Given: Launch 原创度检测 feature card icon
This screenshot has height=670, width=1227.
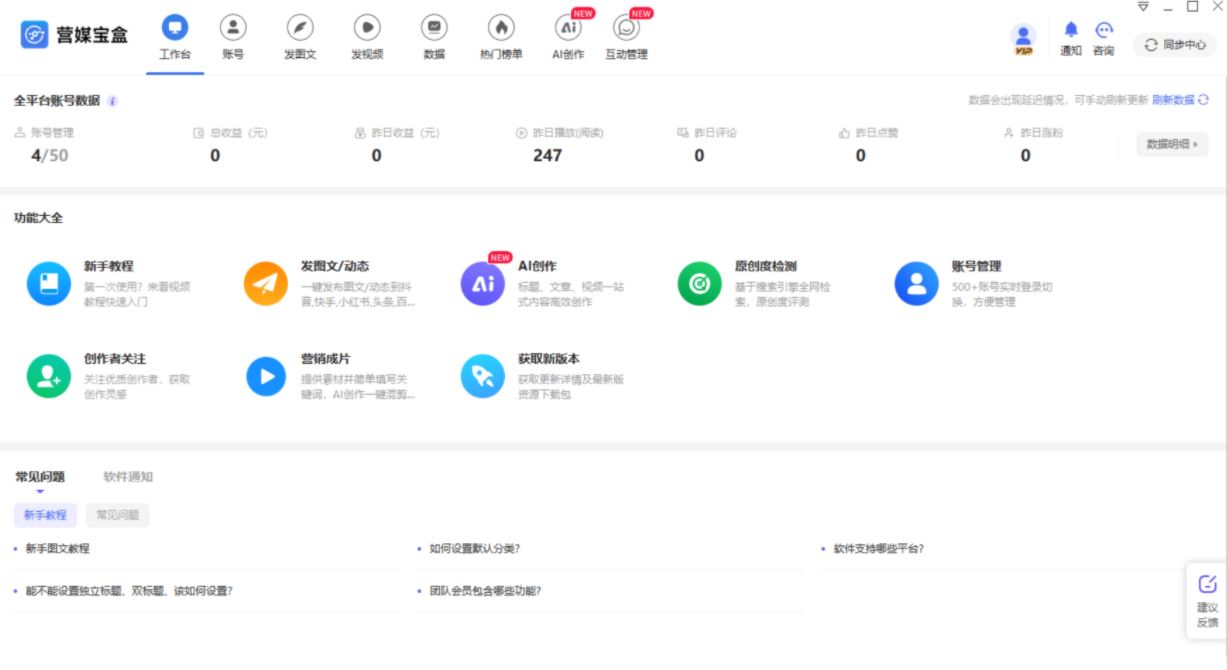Looking at the screenshot, I should click(698, 282).
